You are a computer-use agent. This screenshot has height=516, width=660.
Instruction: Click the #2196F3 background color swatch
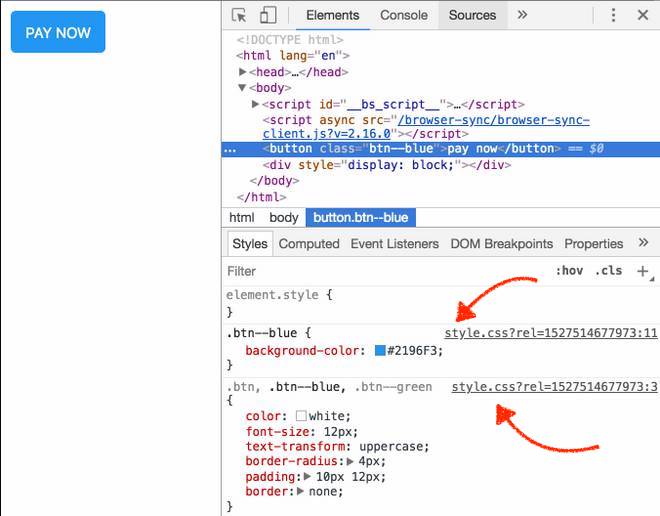click(380, 351)
